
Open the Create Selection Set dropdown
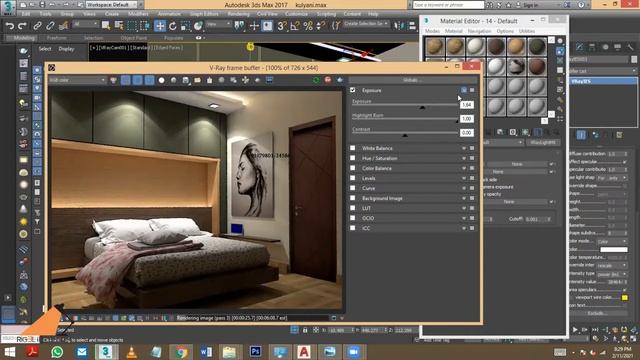tap(366, 24)
